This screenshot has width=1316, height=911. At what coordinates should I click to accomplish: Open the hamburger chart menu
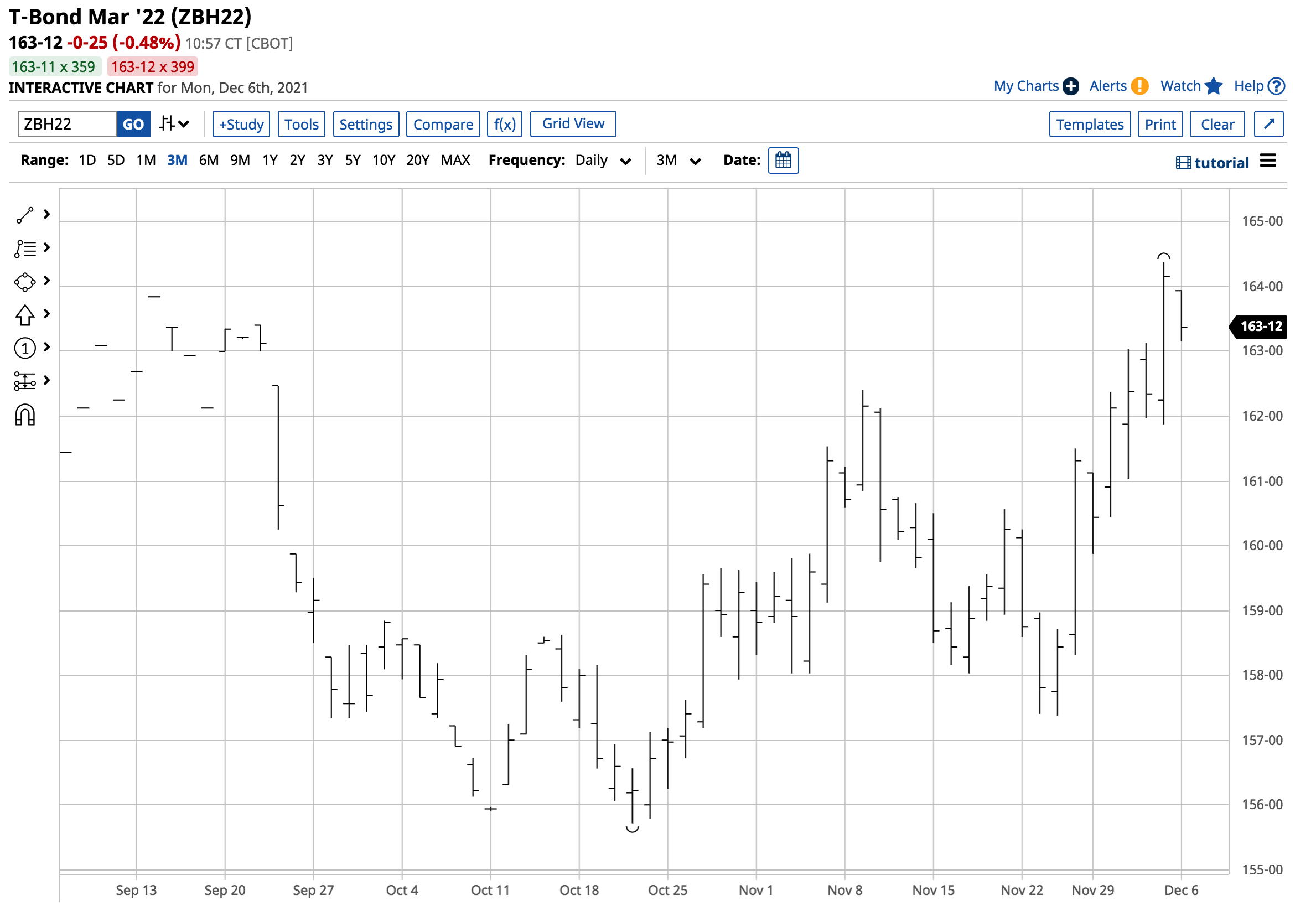[x=1267, y=161]
